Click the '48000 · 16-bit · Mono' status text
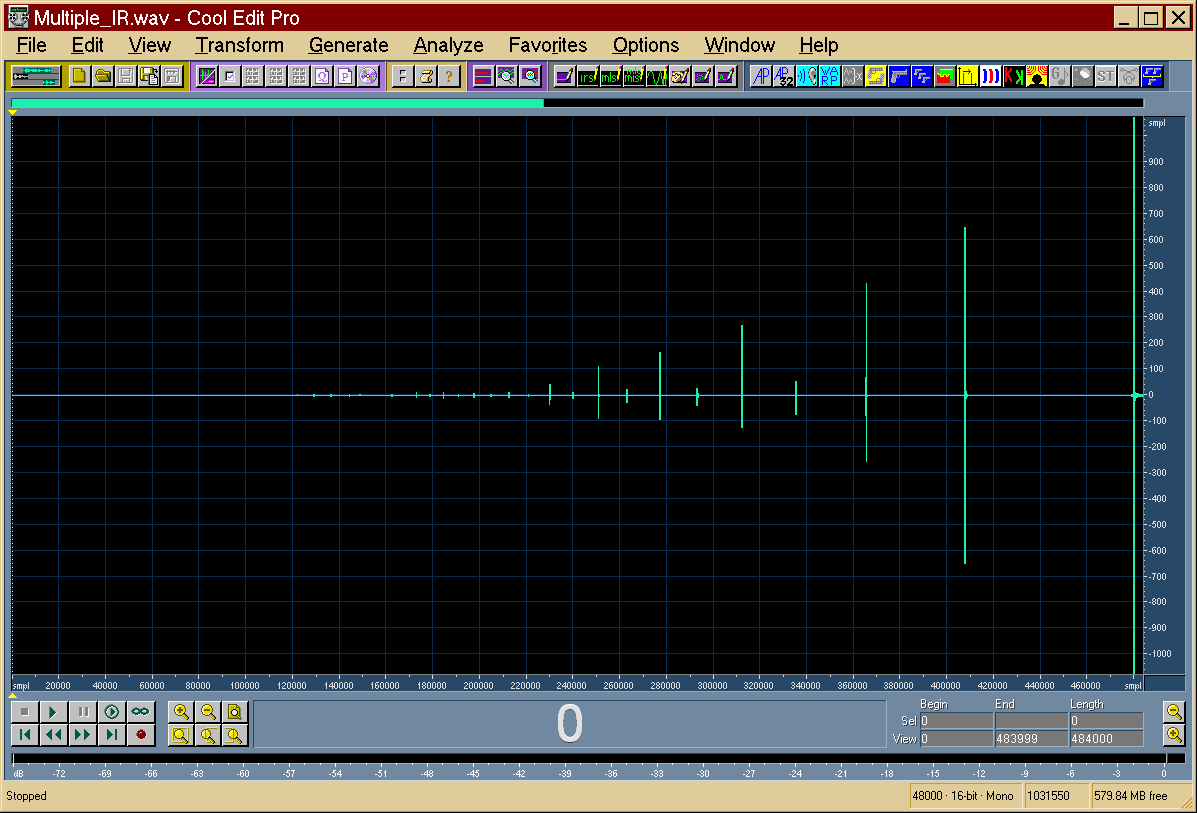Image resolution: width=1197 pixels, height=813 pixels. [x=963, y=795]
